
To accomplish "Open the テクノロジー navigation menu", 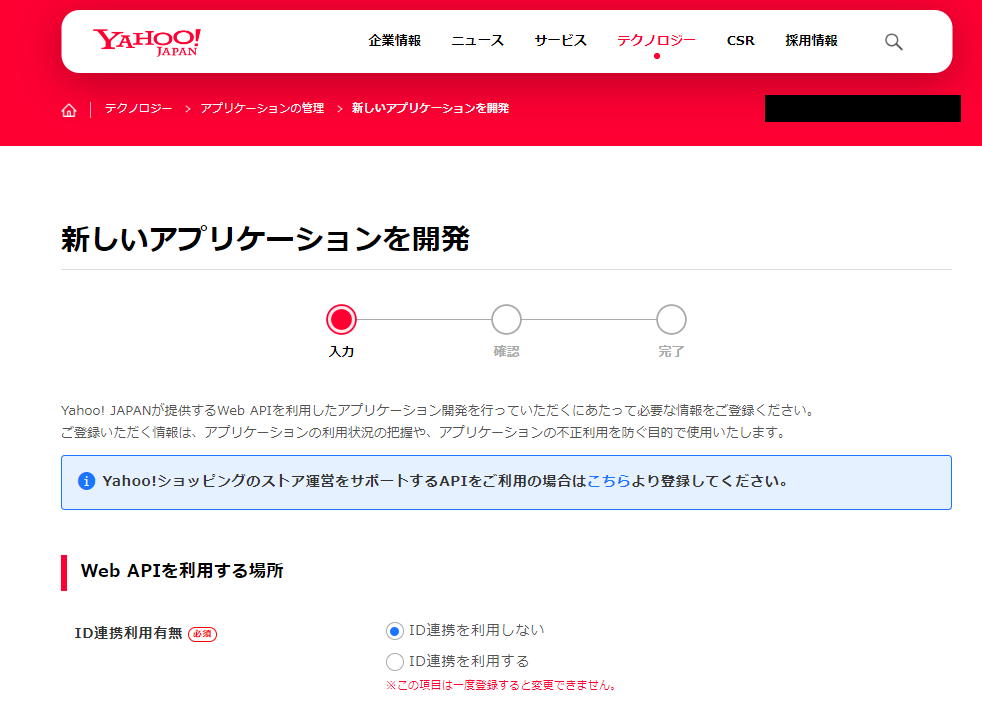I will (657, 41).
